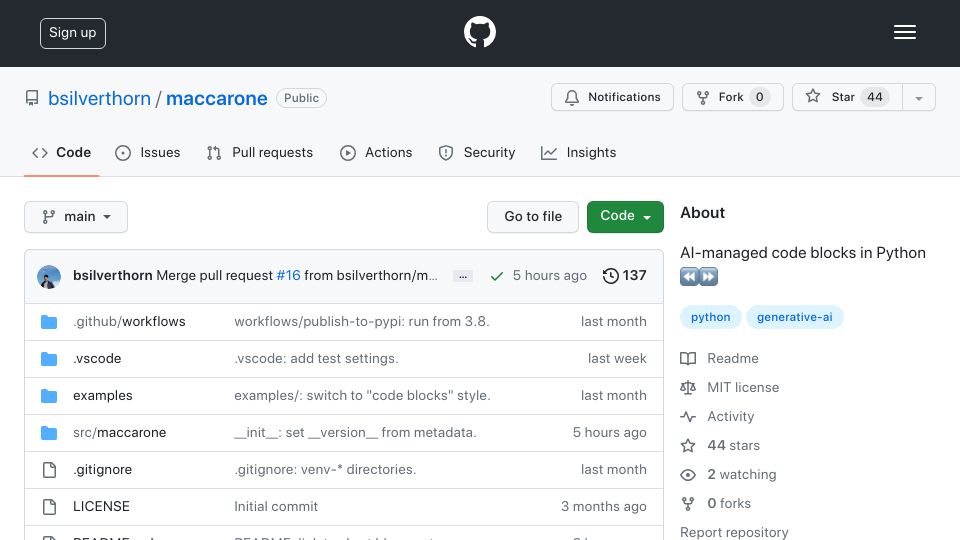Image resolution: width=960 pixels, height=540 pixels.
Task: Open the src/maccarone folder name
Action: 119,433
